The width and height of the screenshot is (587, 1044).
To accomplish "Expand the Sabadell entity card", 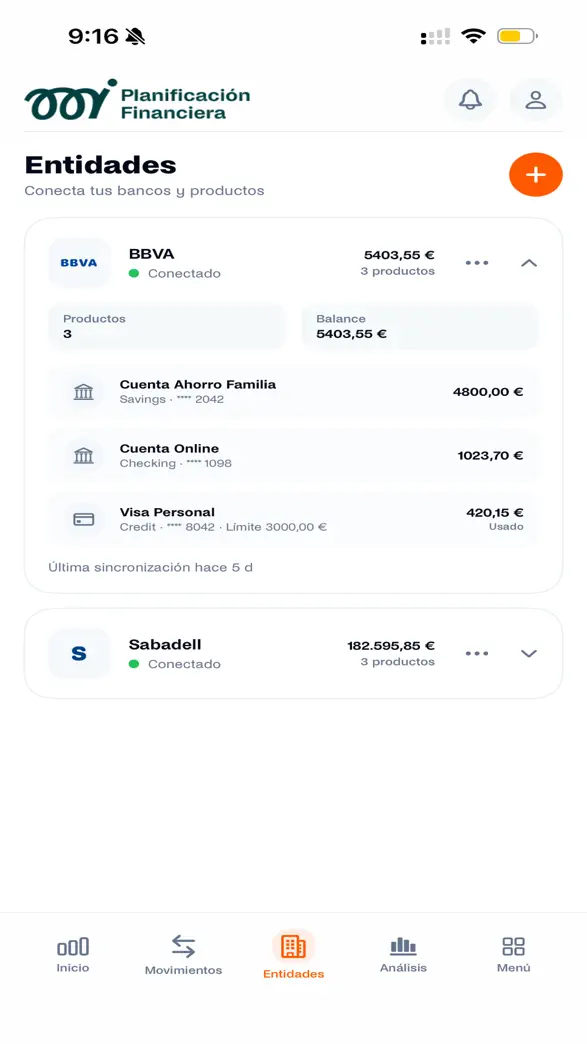I will [529, 654].
